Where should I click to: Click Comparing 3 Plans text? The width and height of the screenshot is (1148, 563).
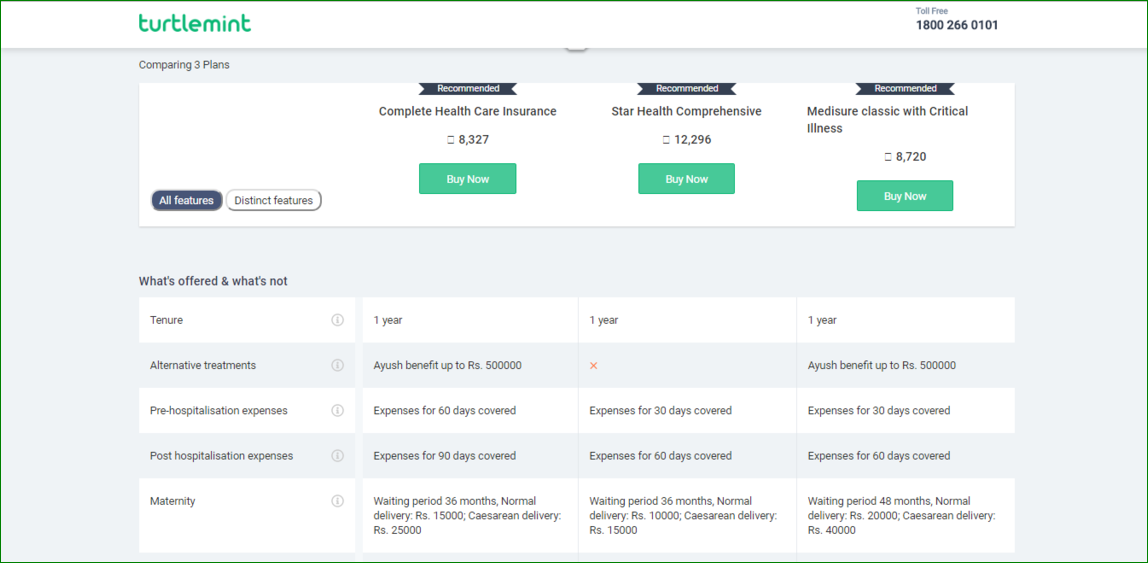coord(184,65)
